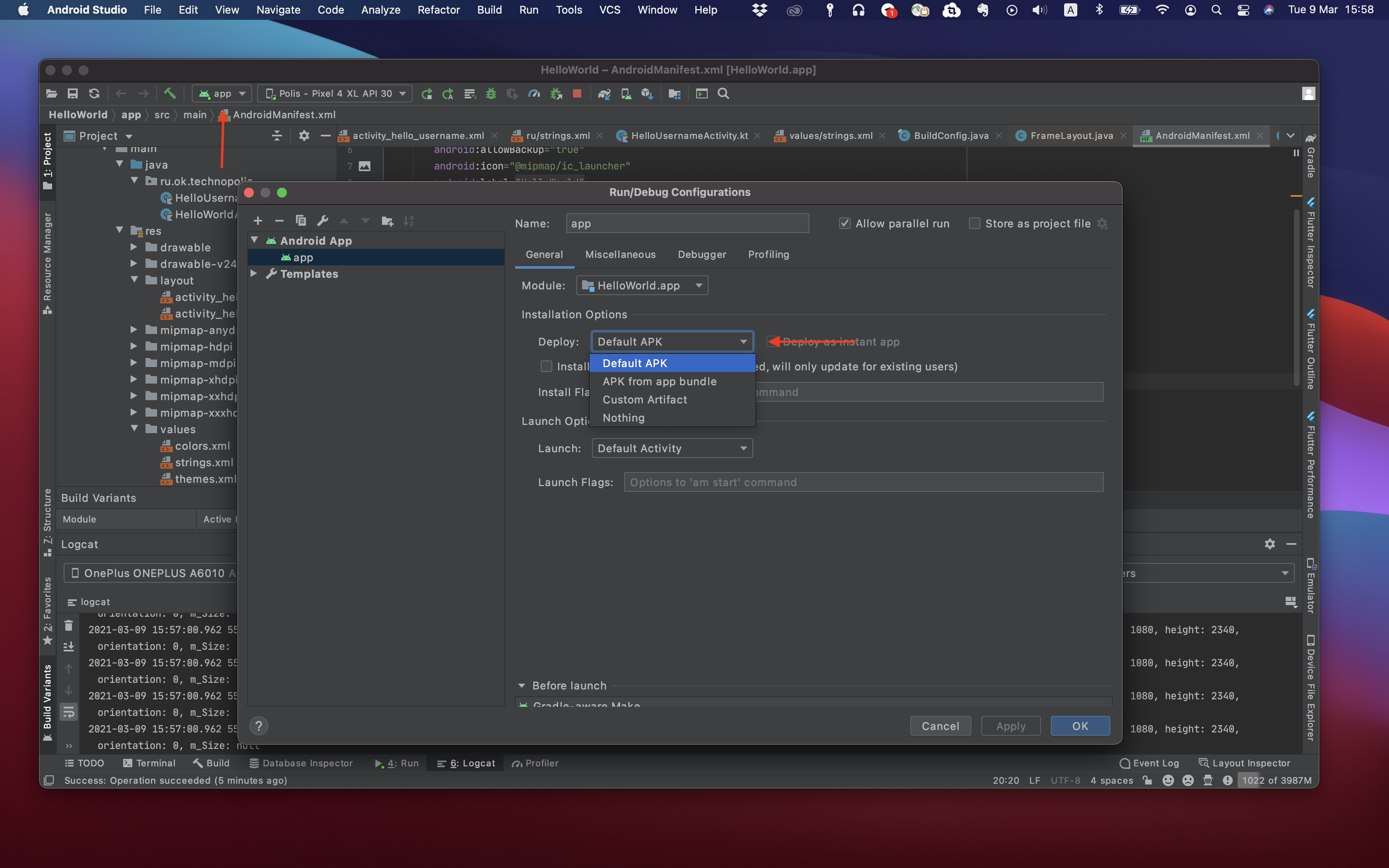The image size is (1389, 868).
Task: Collapse the Before launch section
Action: coord(522,685)
